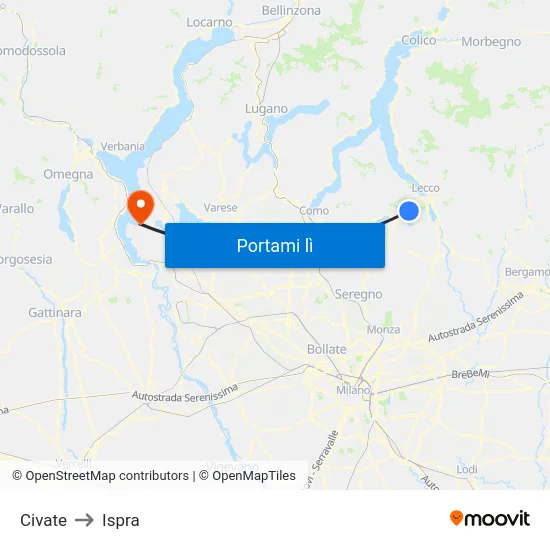
Task: Click the Lecco label near origin
Action: pyautogui.click(x=425, y=188)
